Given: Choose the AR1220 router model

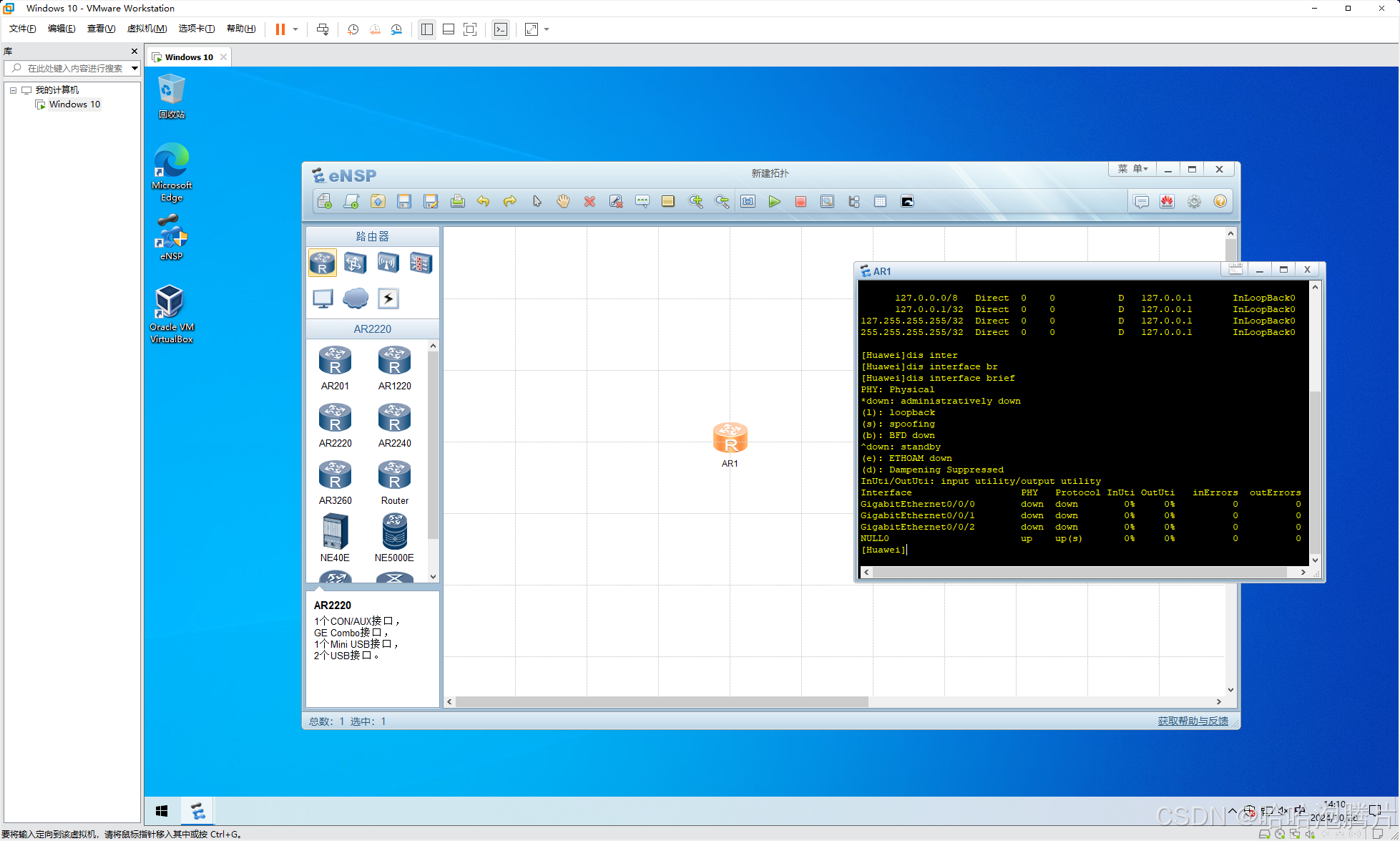Looking at the screenshot, I should tap(394, 368).
